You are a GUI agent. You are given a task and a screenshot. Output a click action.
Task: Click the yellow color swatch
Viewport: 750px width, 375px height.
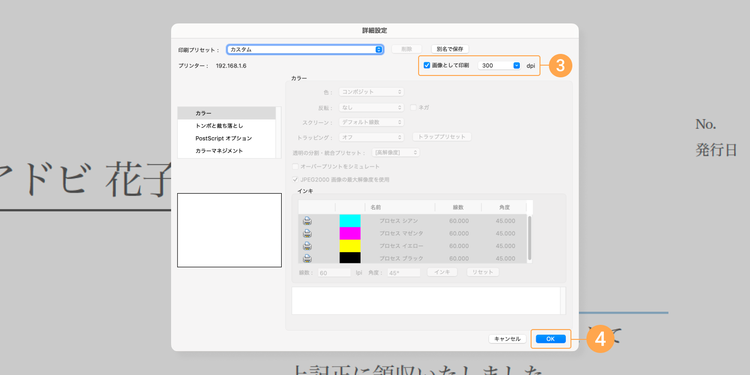350,246
